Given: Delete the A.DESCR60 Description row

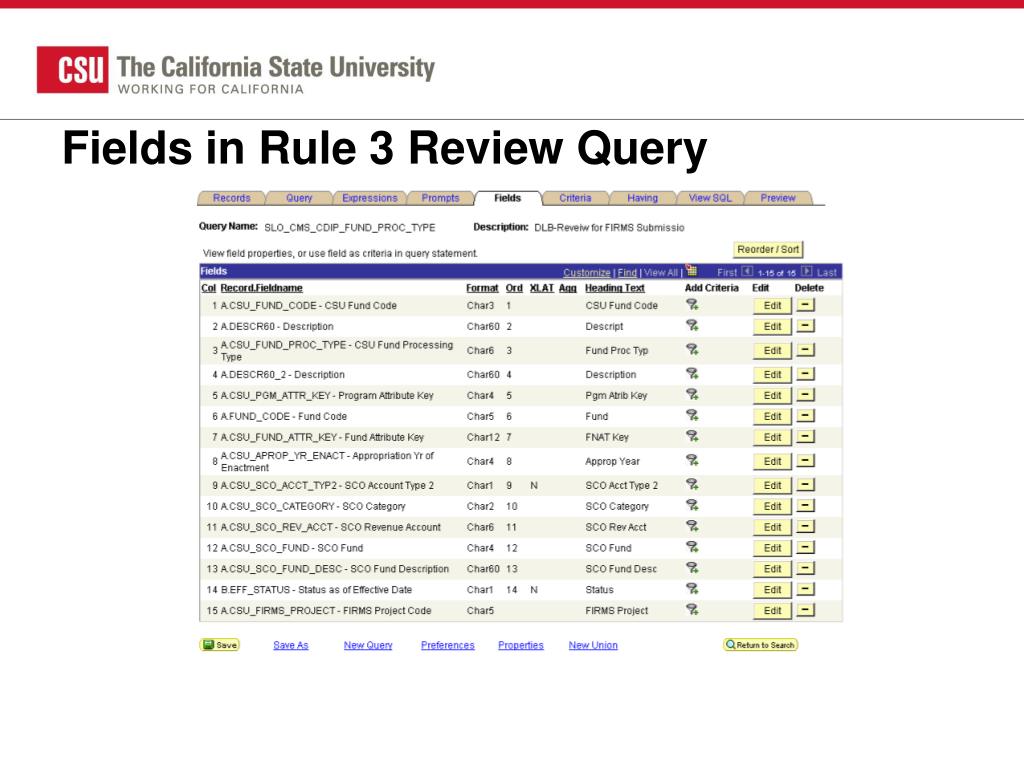Looking at the screenshot, I should click(806, 326).
